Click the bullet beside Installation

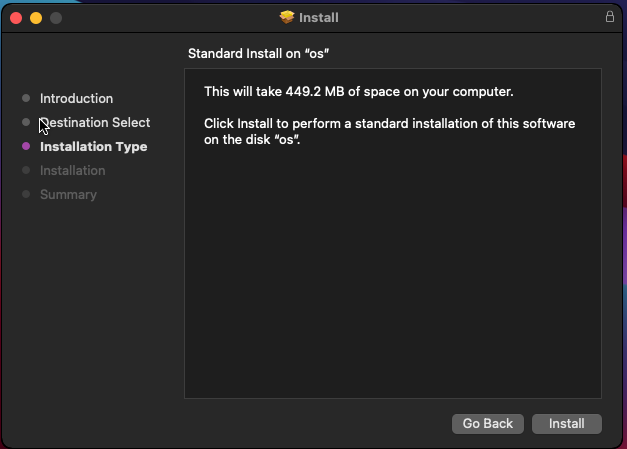coord(26,170)
